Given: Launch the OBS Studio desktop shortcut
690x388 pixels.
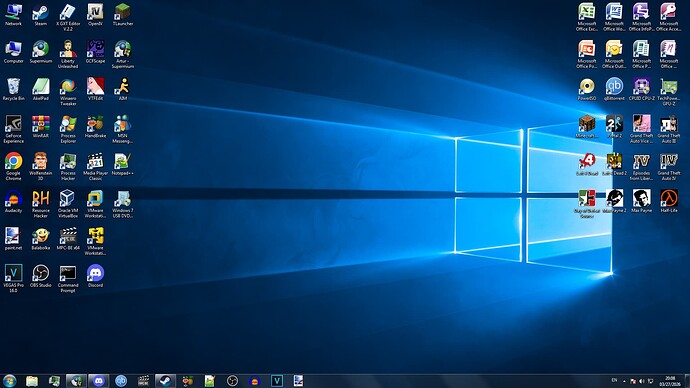Looking at the screenshot, I should coord(40,277).
